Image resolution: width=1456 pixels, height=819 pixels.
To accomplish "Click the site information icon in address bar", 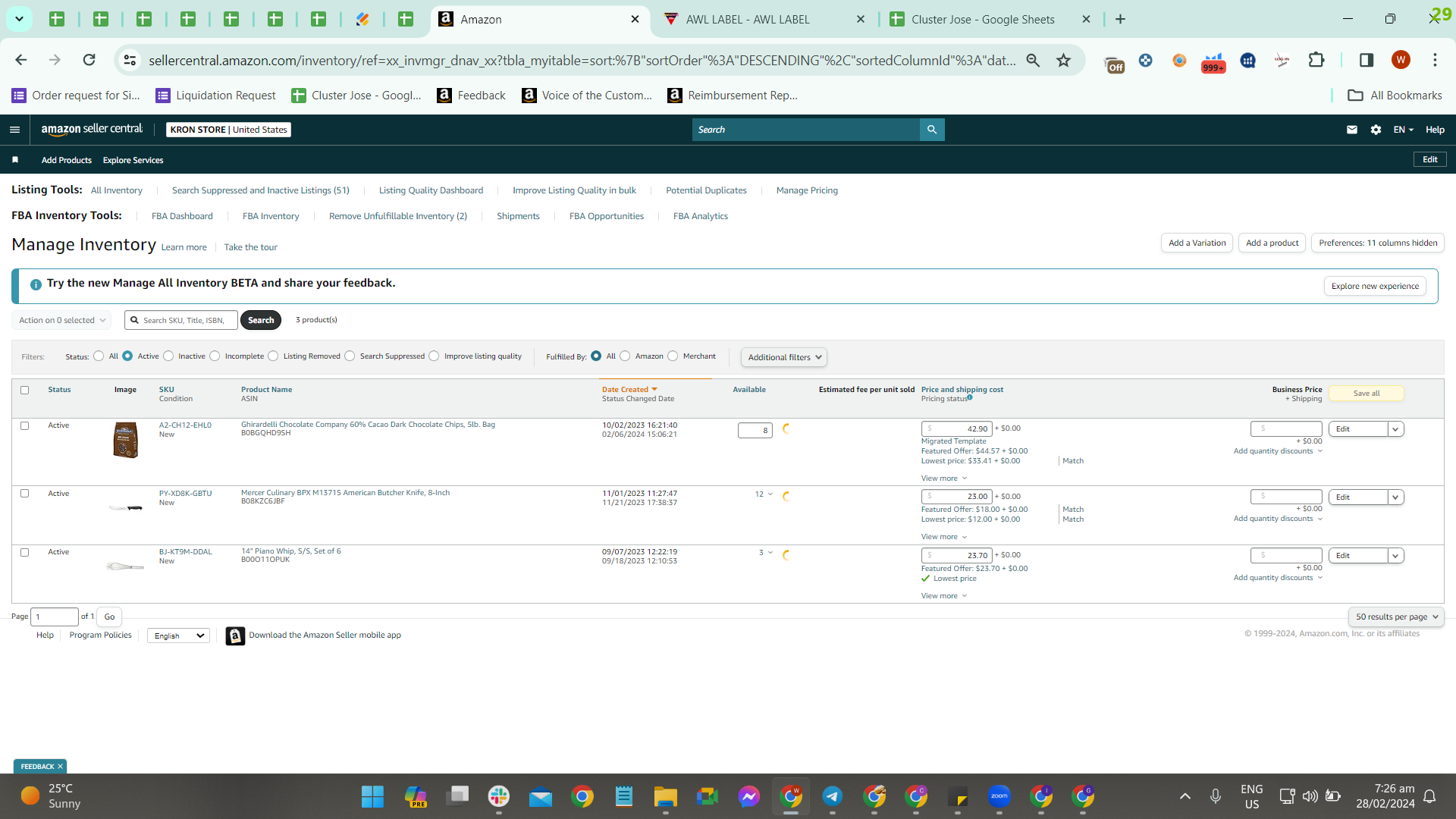I will [130, 60].
